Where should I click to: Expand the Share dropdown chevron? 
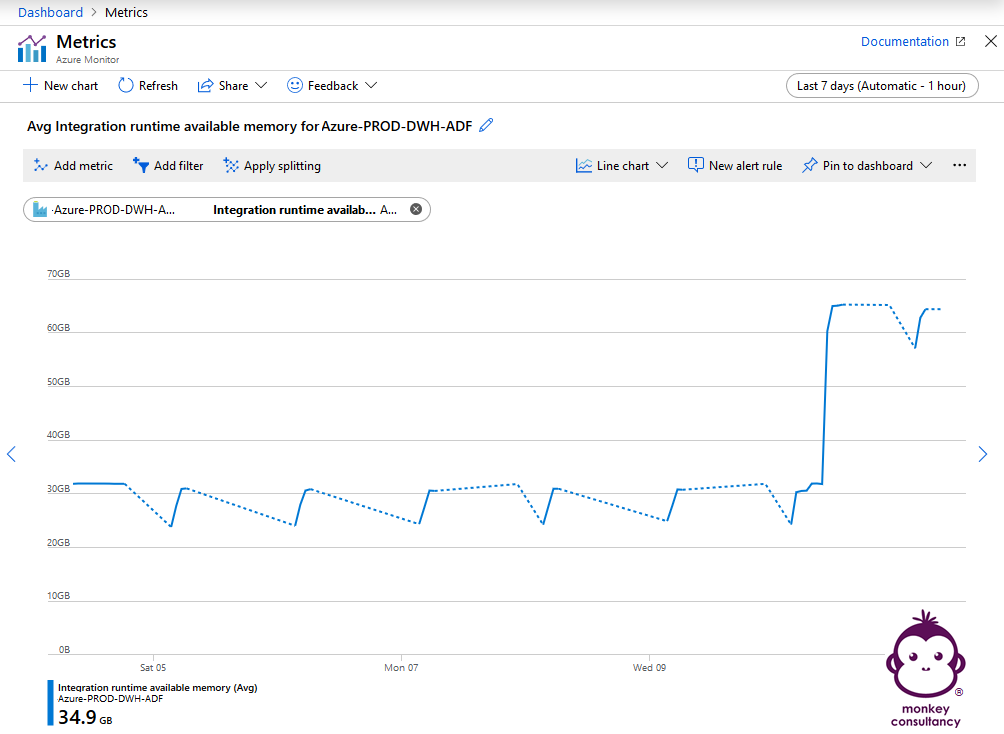261,85
